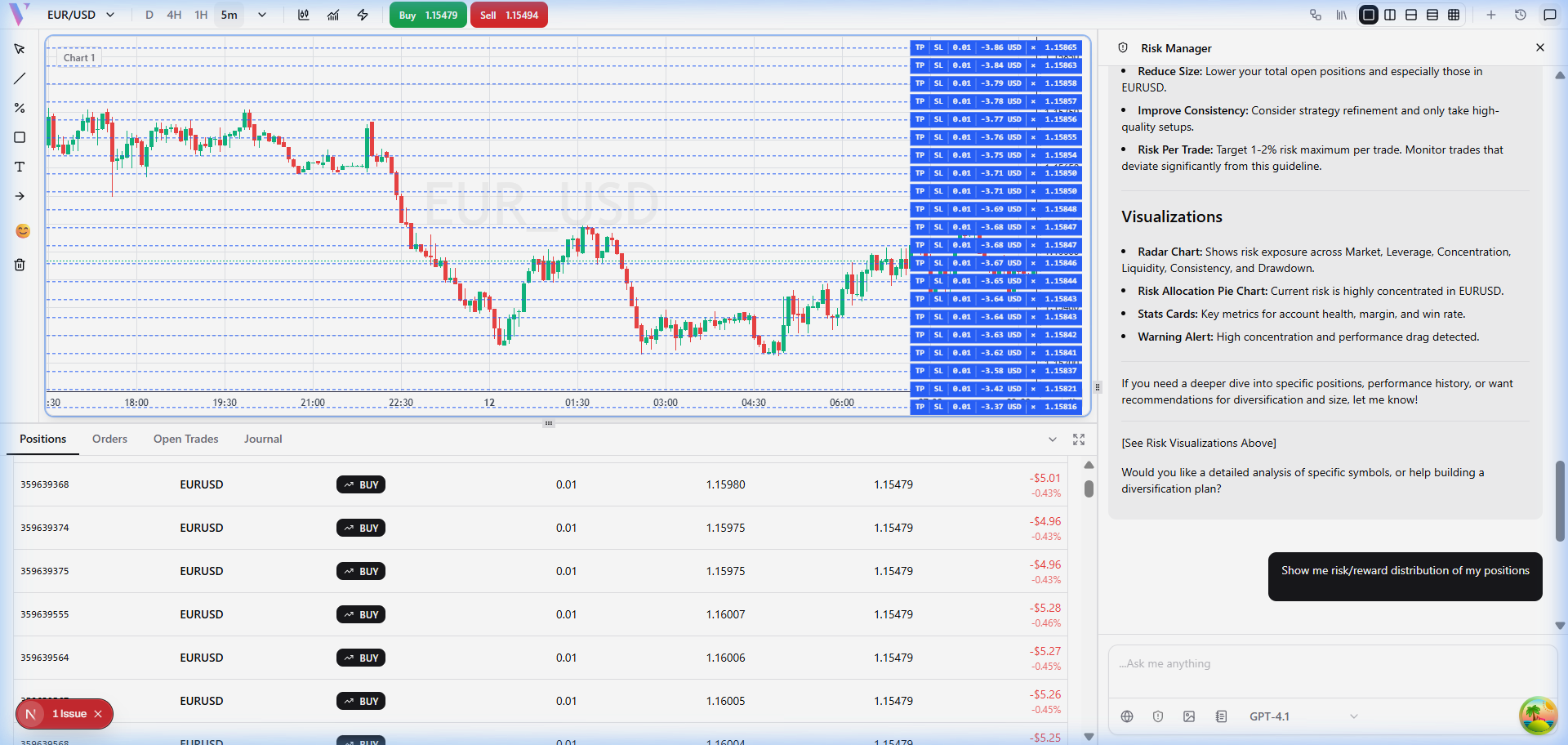
Task: Open the history clock icon
Action: click(x=1520, y=15)
